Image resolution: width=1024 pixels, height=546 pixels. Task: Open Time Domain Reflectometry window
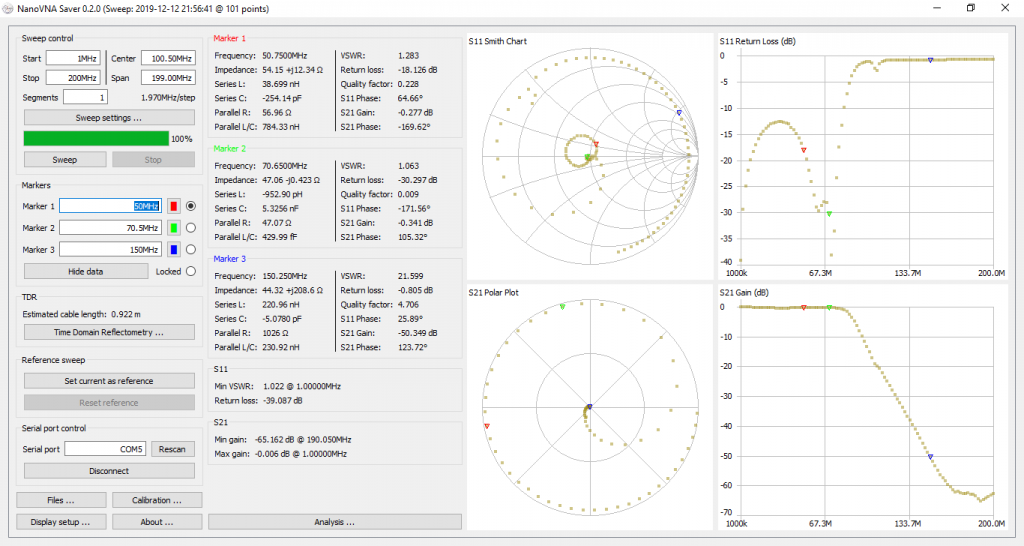(x=109, y=332)
